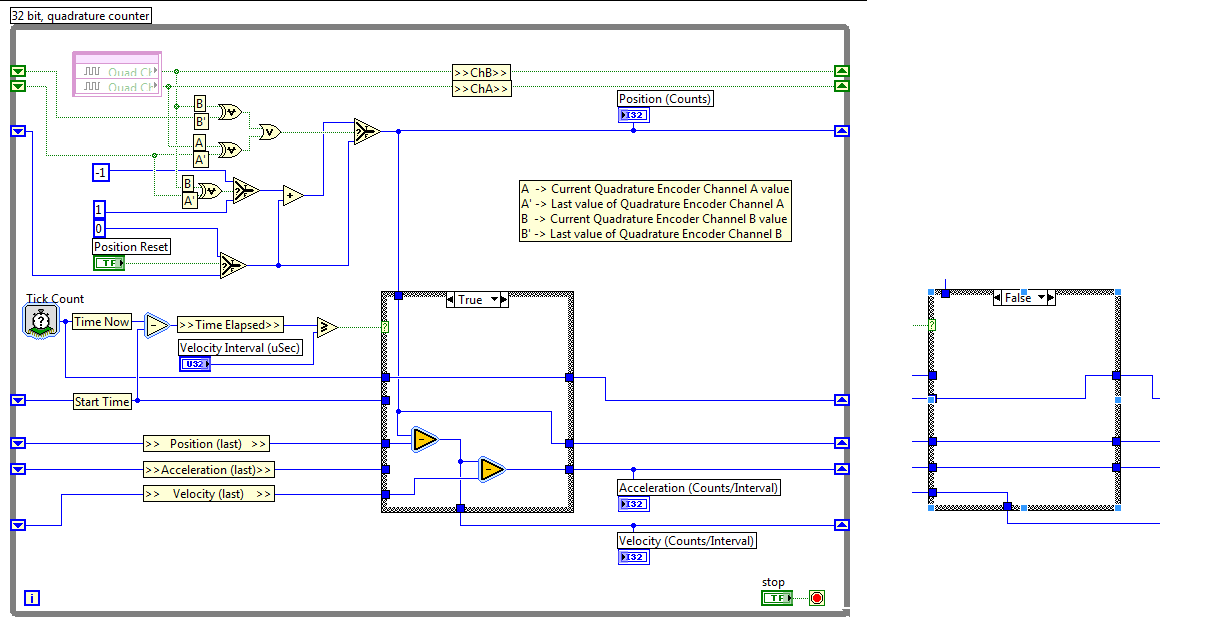Select the XOR gate fed by B and B'
The image size is (1218, 629).
click(x=229, y=111)
